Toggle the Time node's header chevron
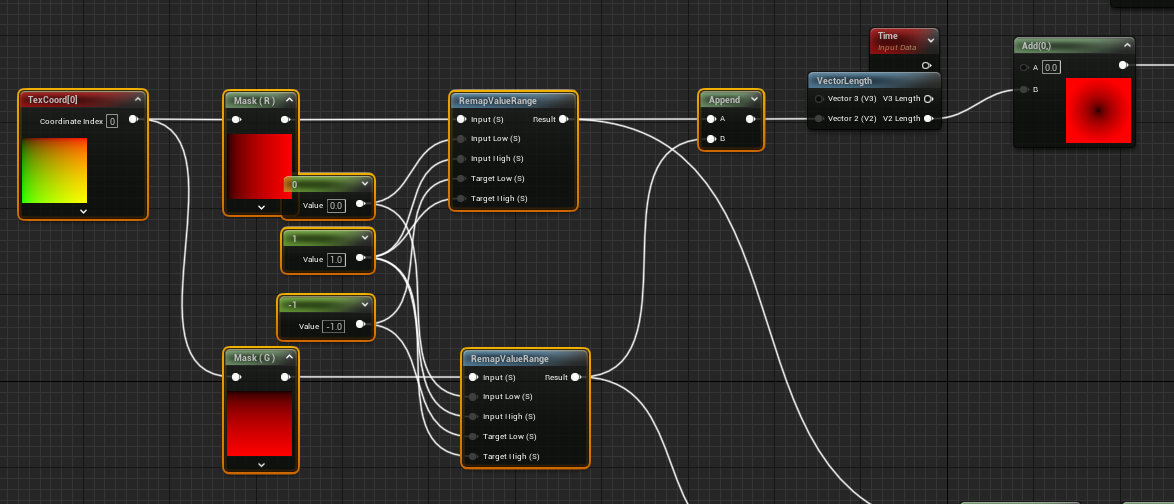 930,40
